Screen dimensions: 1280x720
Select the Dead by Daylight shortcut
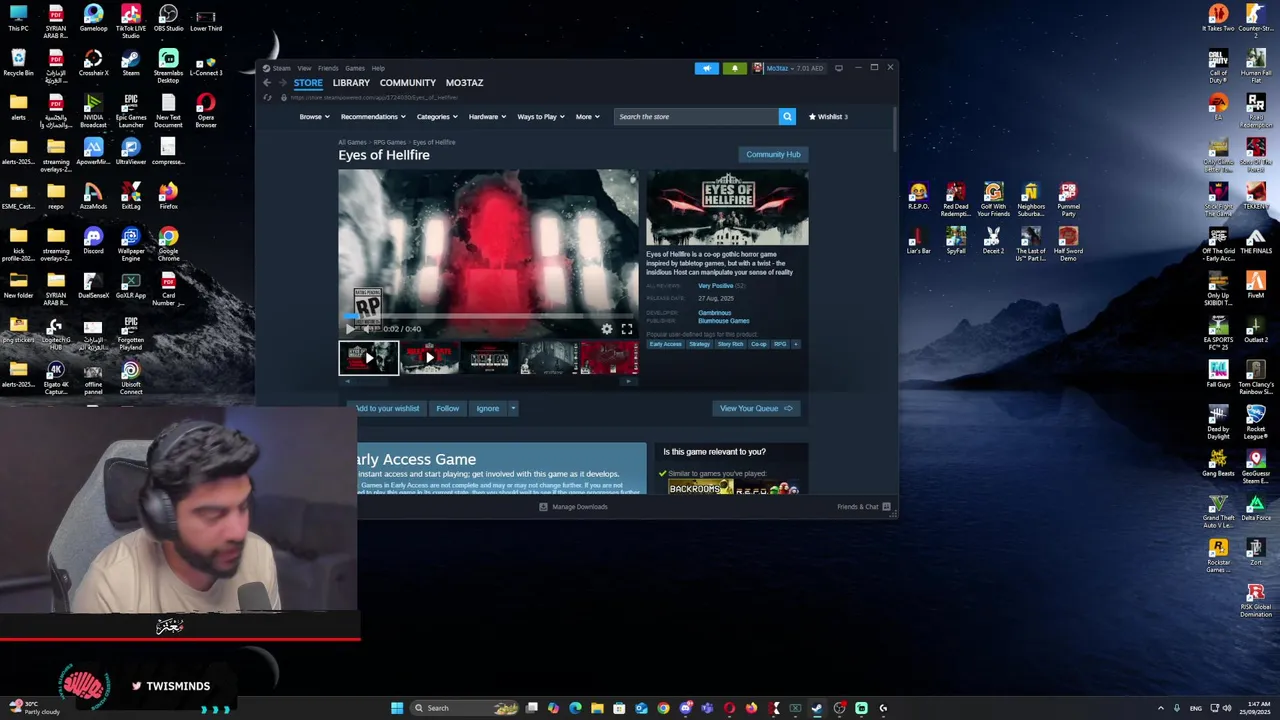1218,422
